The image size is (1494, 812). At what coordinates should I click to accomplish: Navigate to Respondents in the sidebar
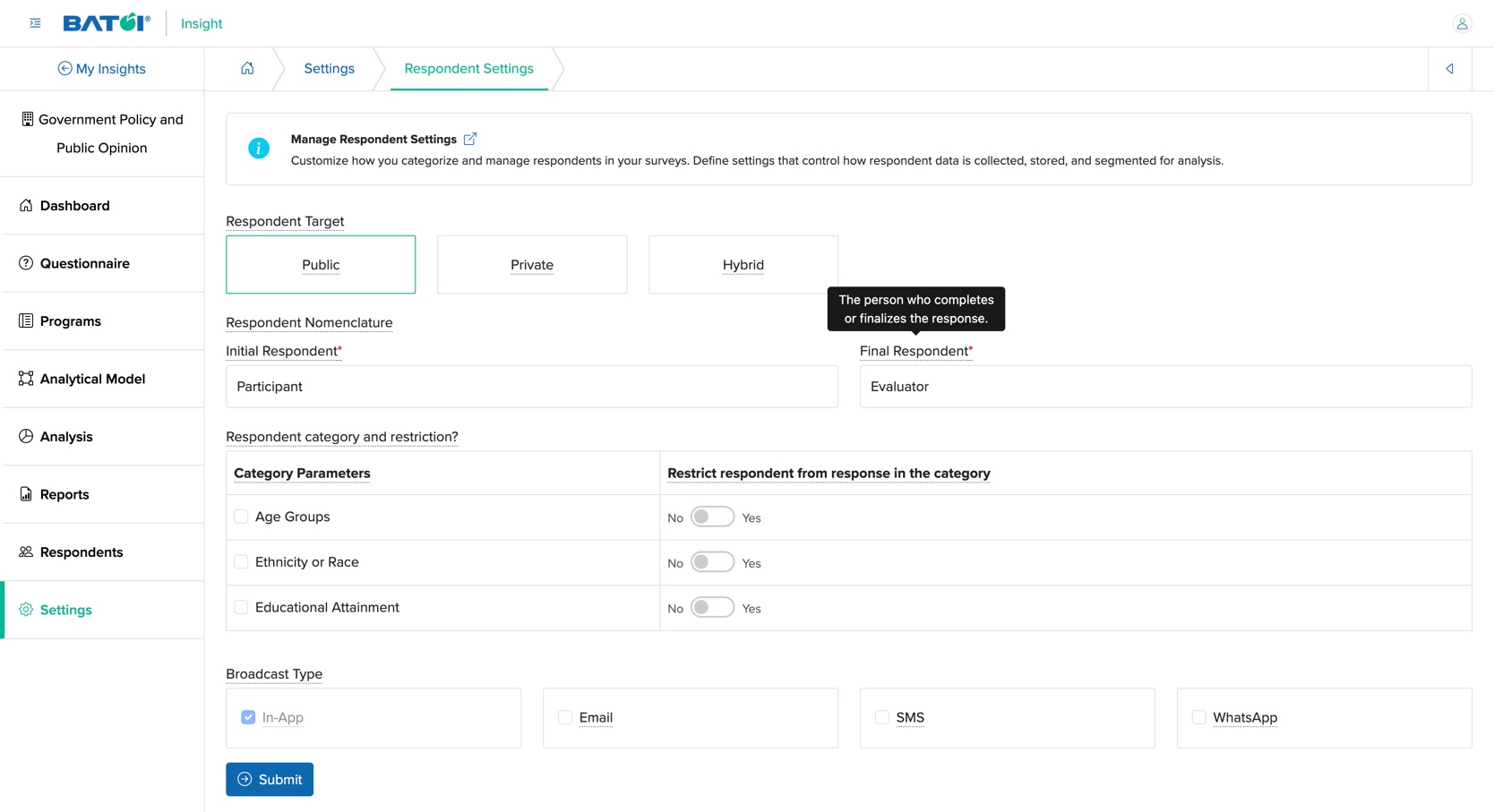coord(81,552)
